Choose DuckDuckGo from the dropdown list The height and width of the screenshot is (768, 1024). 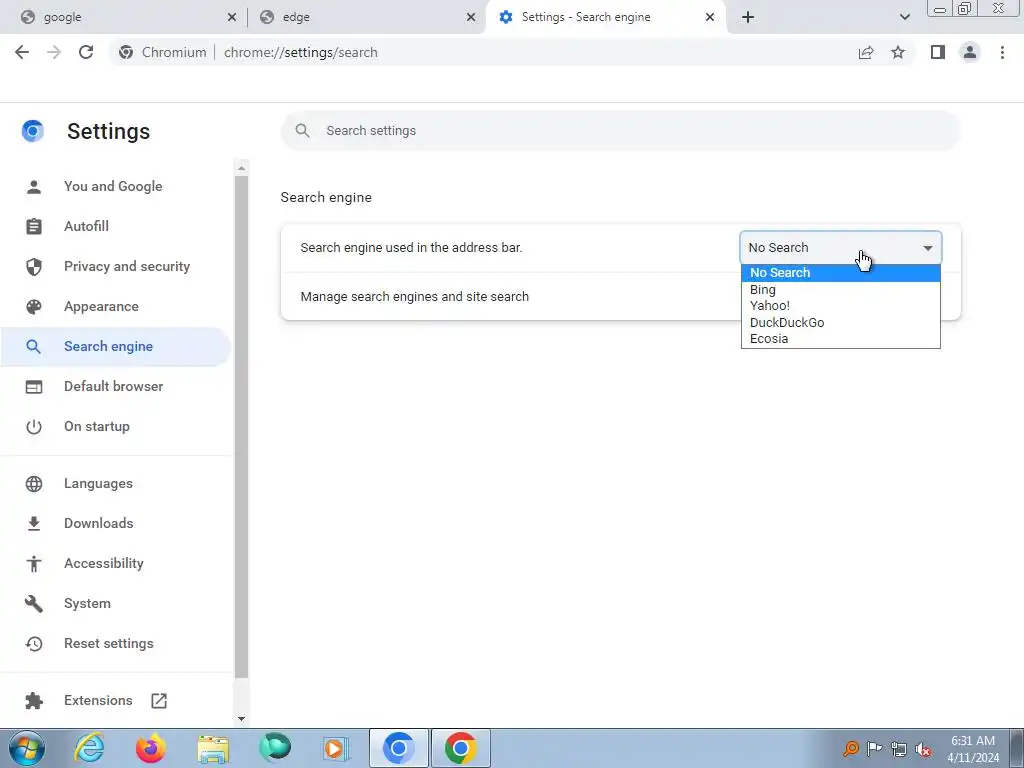(840, 322)
